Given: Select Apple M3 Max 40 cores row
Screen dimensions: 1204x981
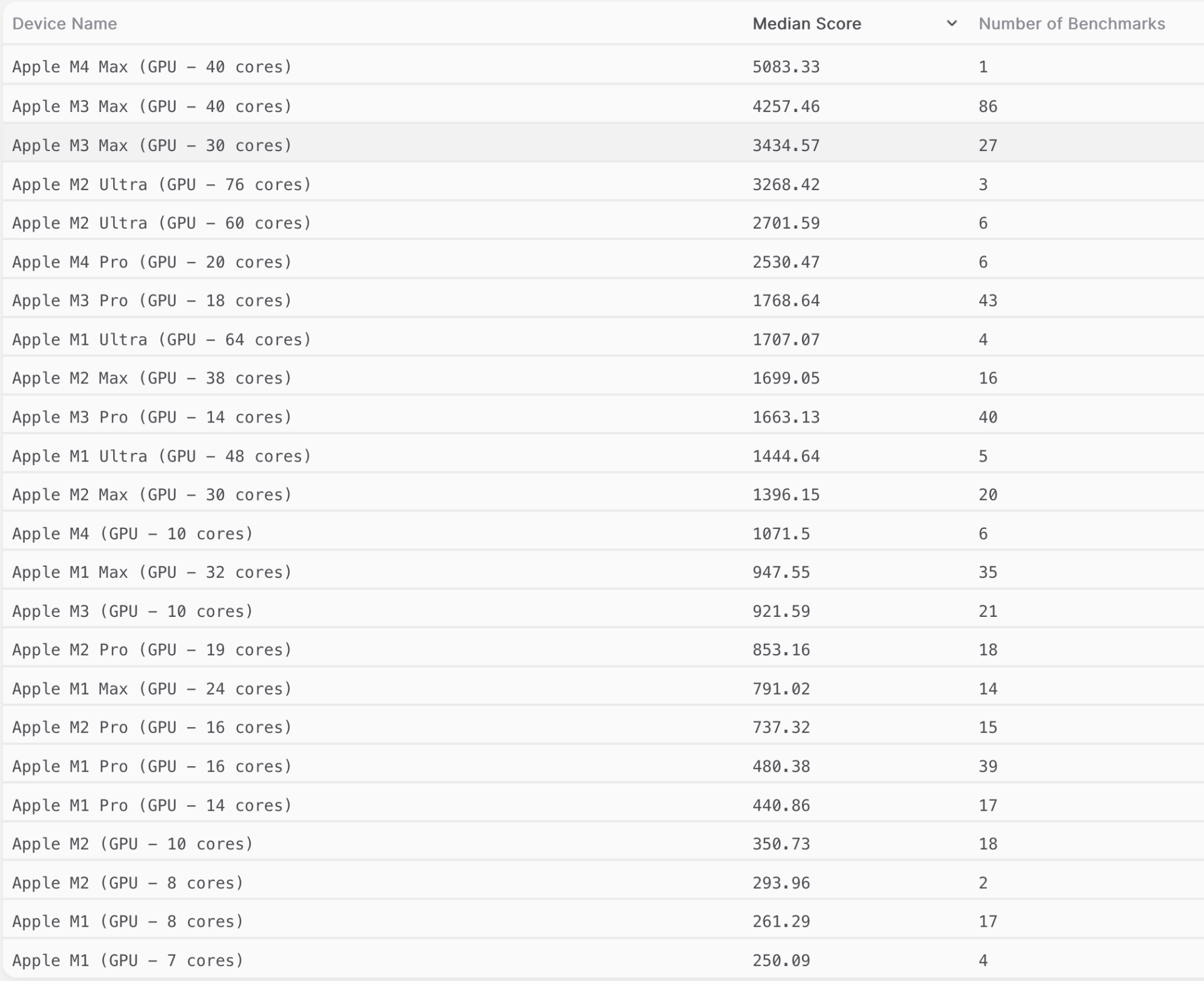Looking at the screenshot, I should [x=152, y=107].
